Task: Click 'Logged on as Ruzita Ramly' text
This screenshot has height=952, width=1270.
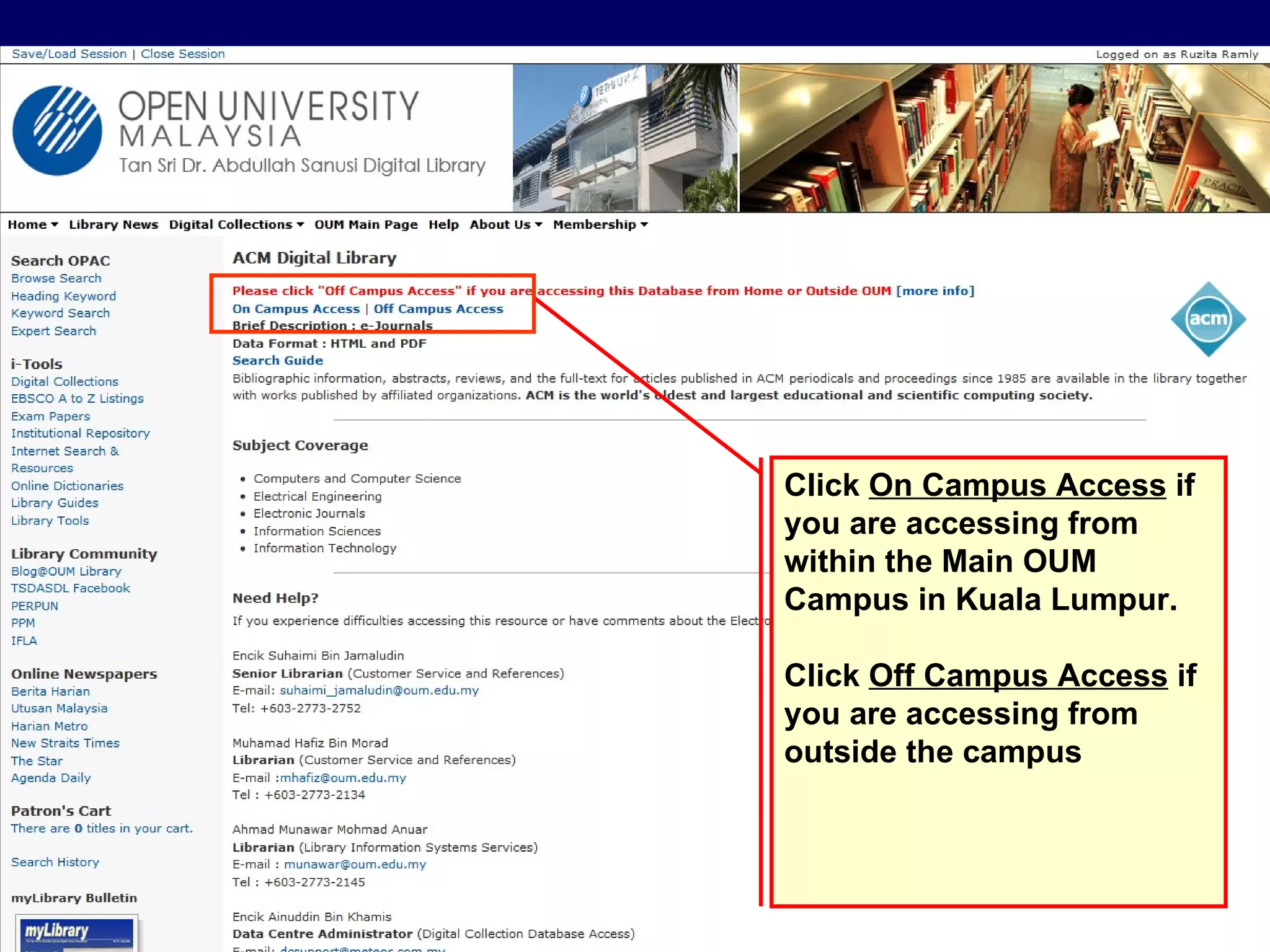Action: [x=1177, y=55]
